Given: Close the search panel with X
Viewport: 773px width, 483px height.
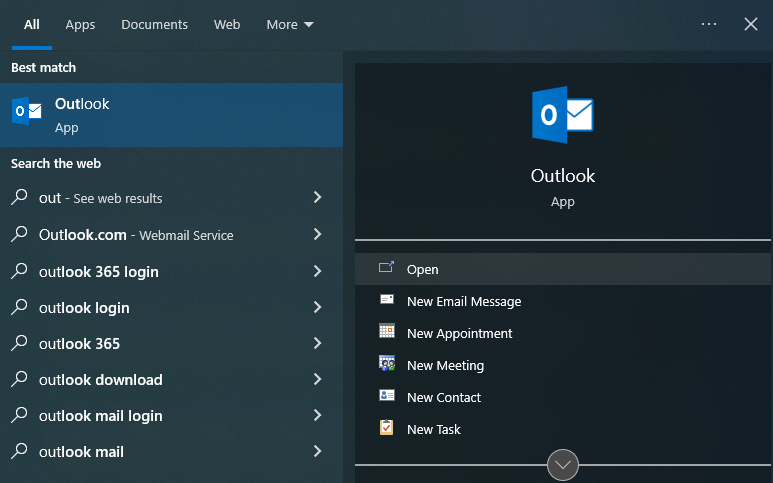Looking at the screenshot, I should (x=750, y=24).
